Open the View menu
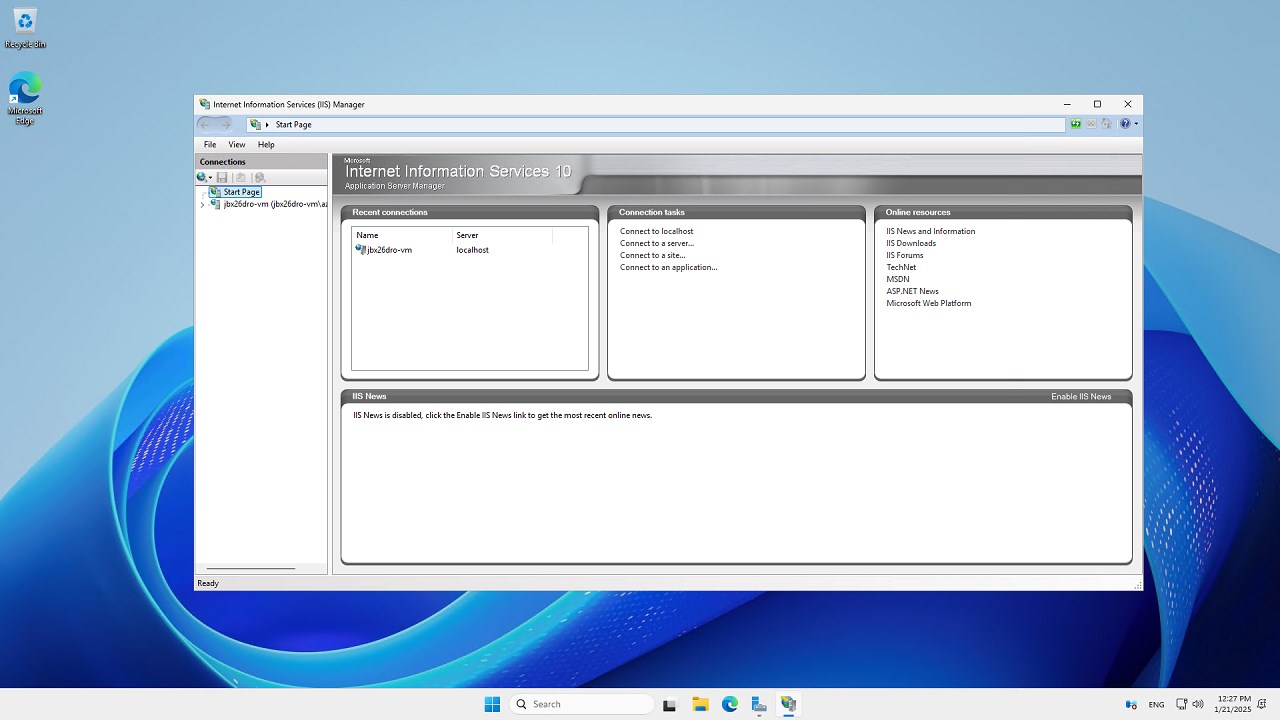The image size is (1280, 720). [x=237, y=145]
